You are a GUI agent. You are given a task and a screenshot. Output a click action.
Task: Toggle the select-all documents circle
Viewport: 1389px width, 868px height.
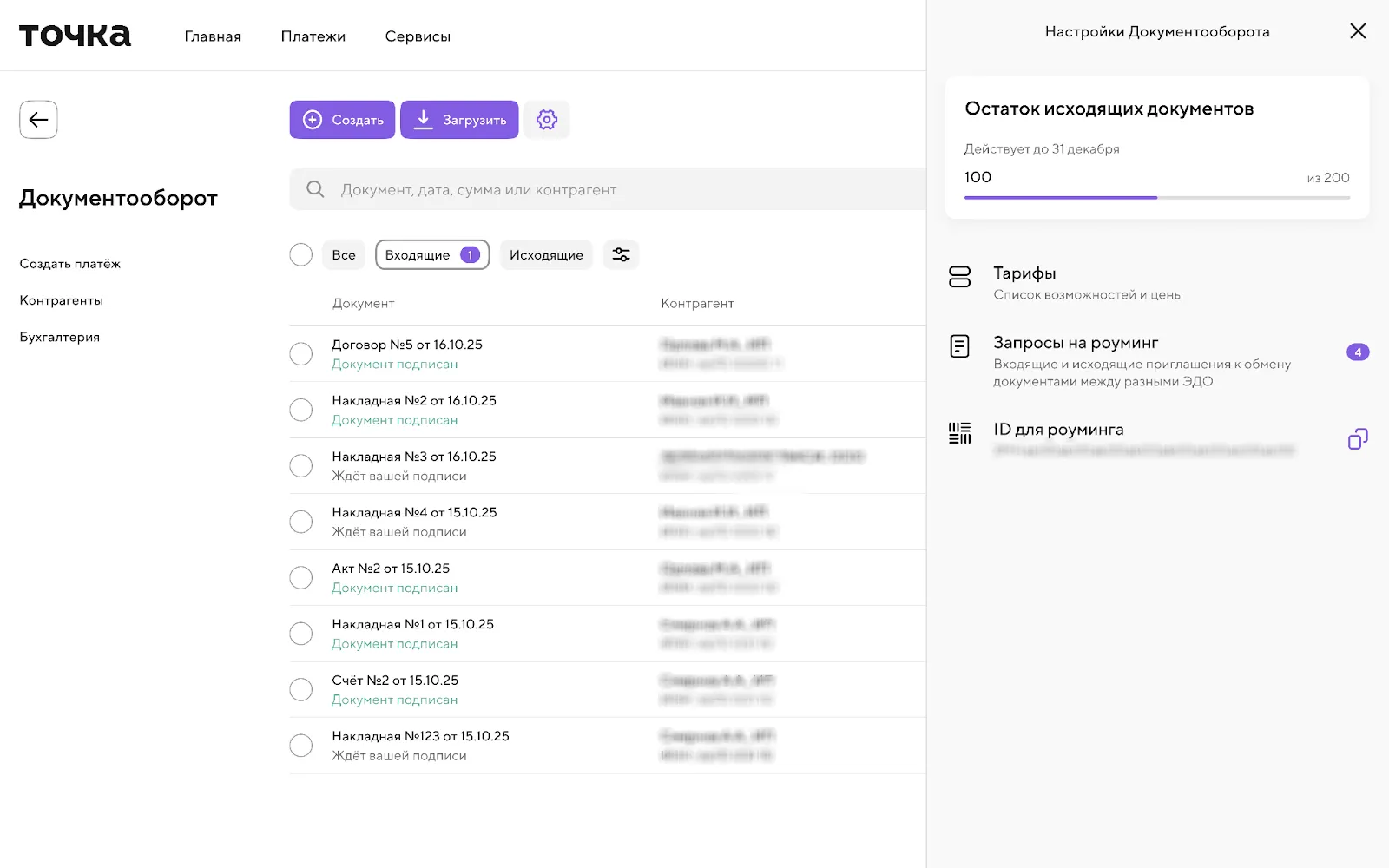tap(301, 255)
